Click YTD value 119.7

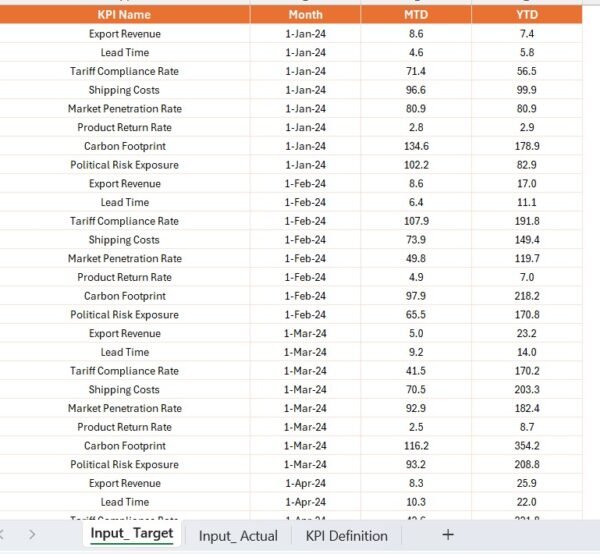click(x=527, y=259)
